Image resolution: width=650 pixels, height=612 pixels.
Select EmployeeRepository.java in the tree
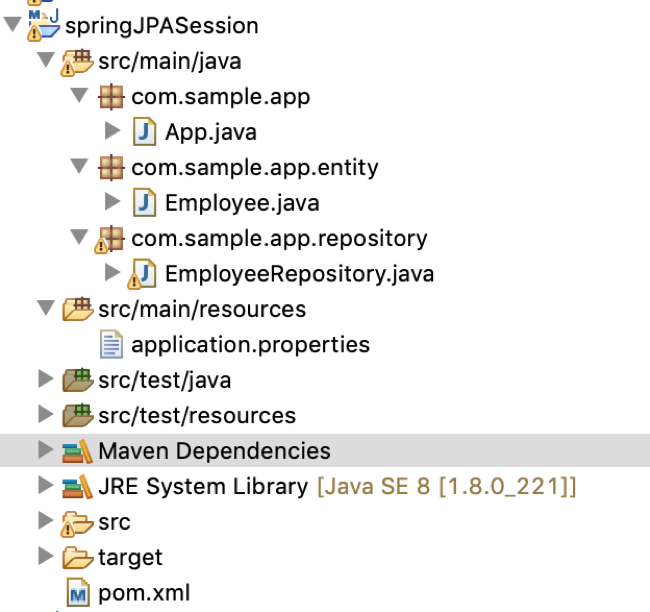click(x=300, y=274)
